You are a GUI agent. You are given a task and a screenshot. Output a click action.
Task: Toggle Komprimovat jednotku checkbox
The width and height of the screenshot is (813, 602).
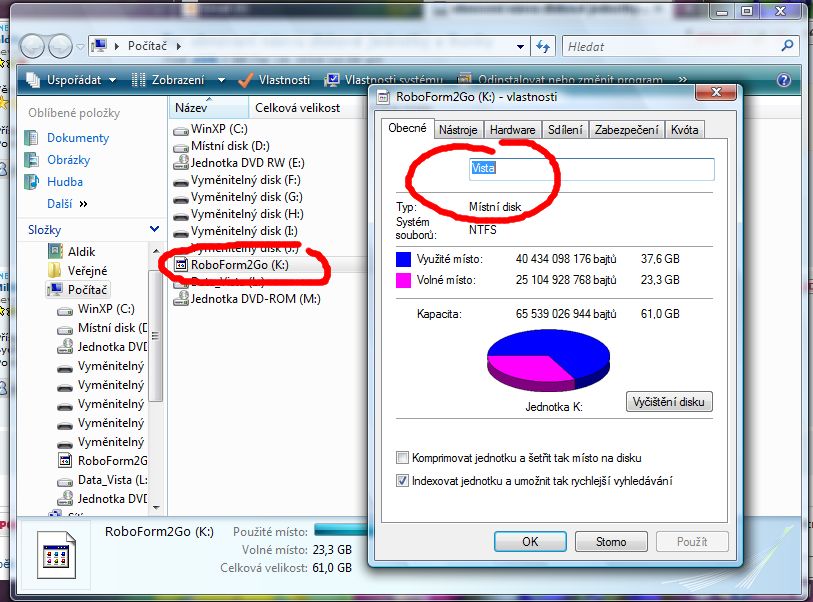(x=402, y=458)
